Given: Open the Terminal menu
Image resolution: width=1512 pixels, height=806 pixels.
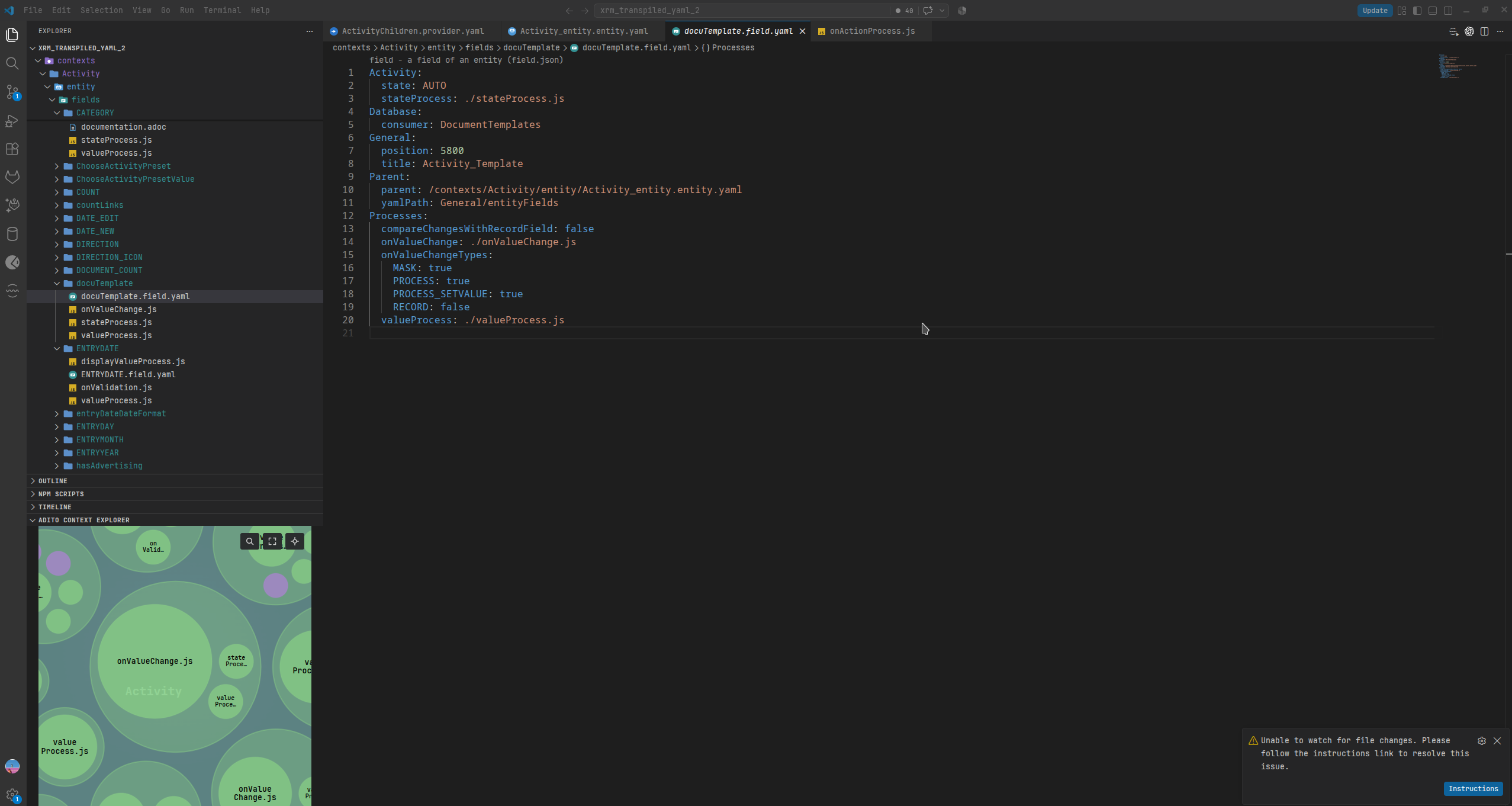Looking at the screenshot, I should 222,11.
